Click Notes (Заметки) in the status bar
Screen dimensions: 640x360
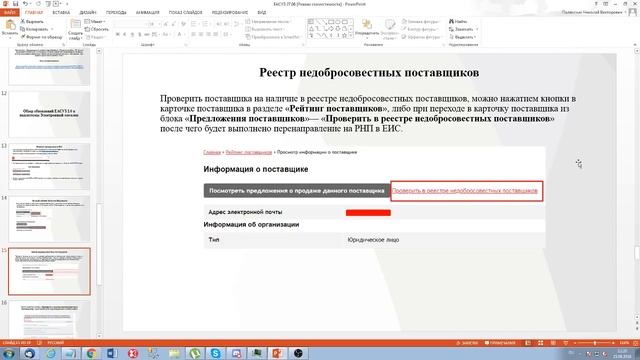pyautogui.click(x=467, y=343)
